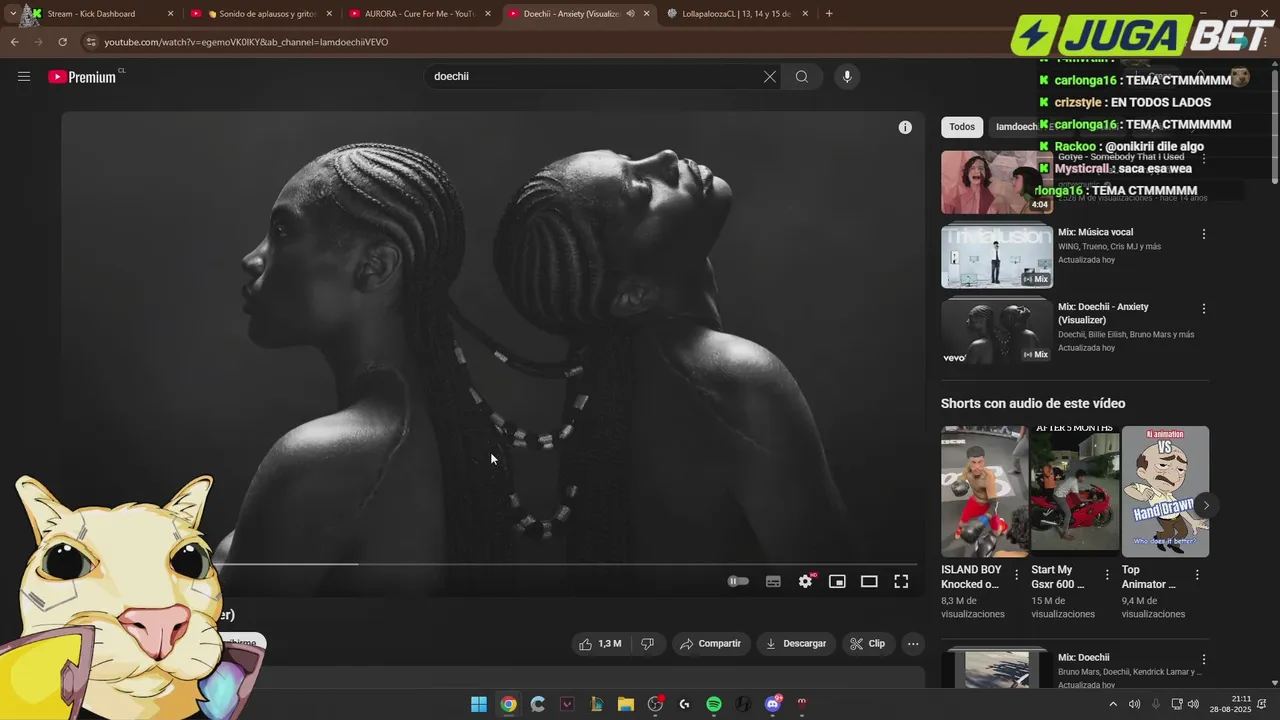Show hidden system tray icons
The width and height of the screenshot is (1280, 720).
pos(1113,704)
